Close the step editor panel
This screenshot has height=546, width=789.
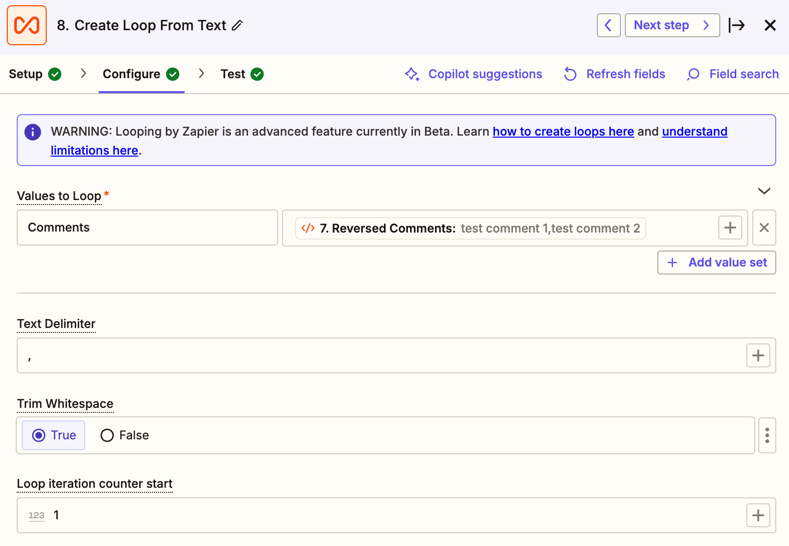[770, 25]
